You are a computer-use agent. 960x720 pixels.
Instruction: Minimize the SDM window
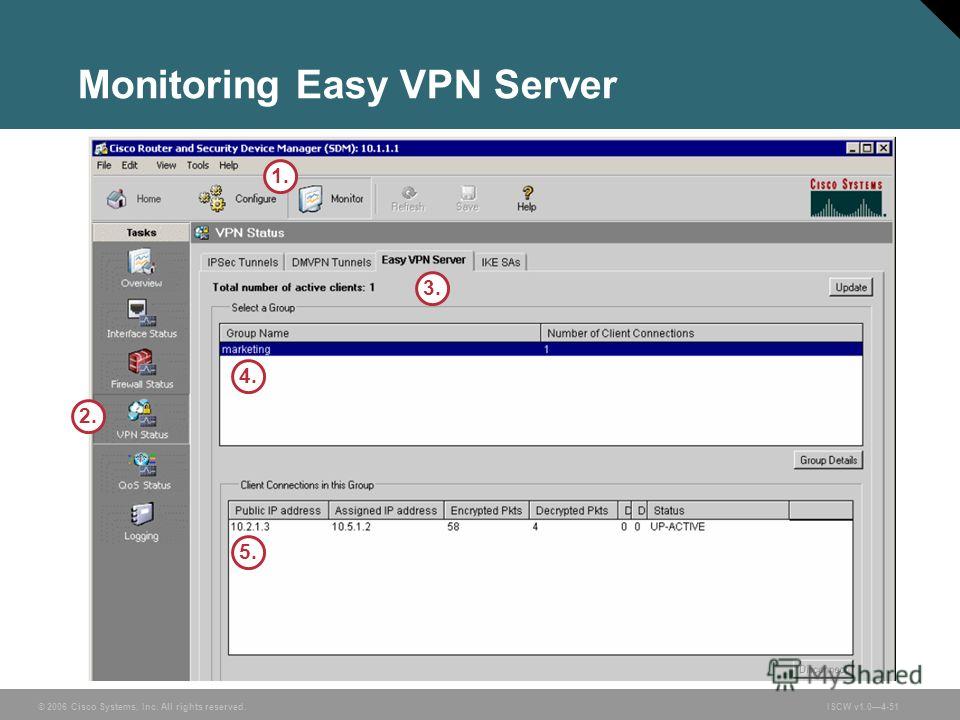[853, 148]
